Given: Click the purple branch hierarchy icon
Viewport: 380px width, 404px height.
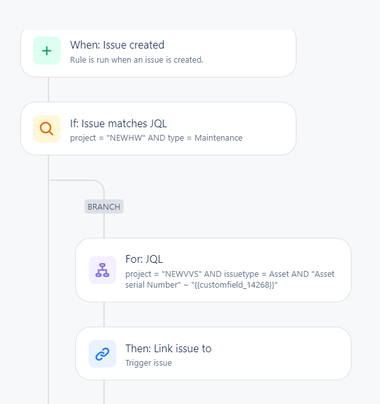Looking at the screenshot, I should 102,270.
